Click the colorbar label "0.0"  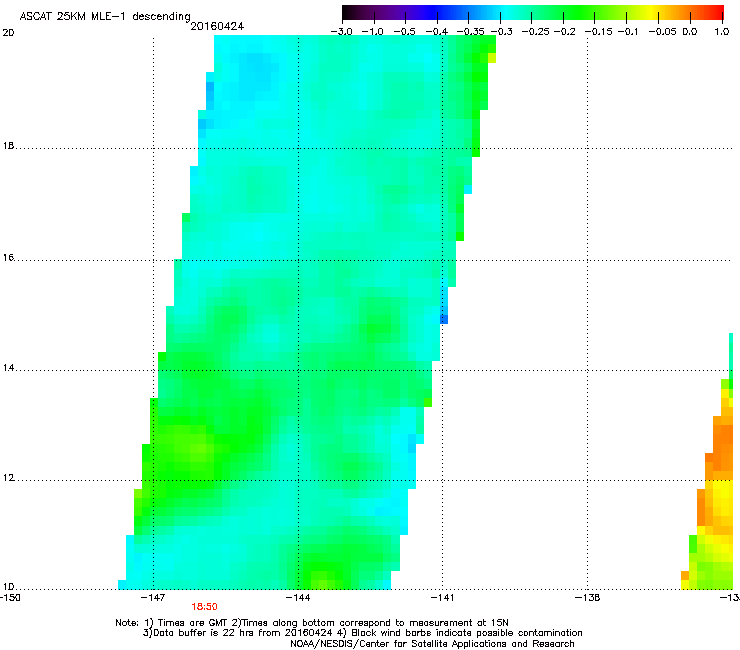690,32
